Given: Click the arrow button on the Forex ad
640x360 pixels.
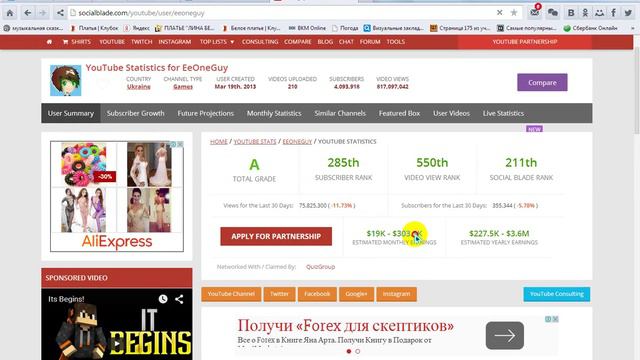Looking at the screenshot, I should [x=505, y=336].
